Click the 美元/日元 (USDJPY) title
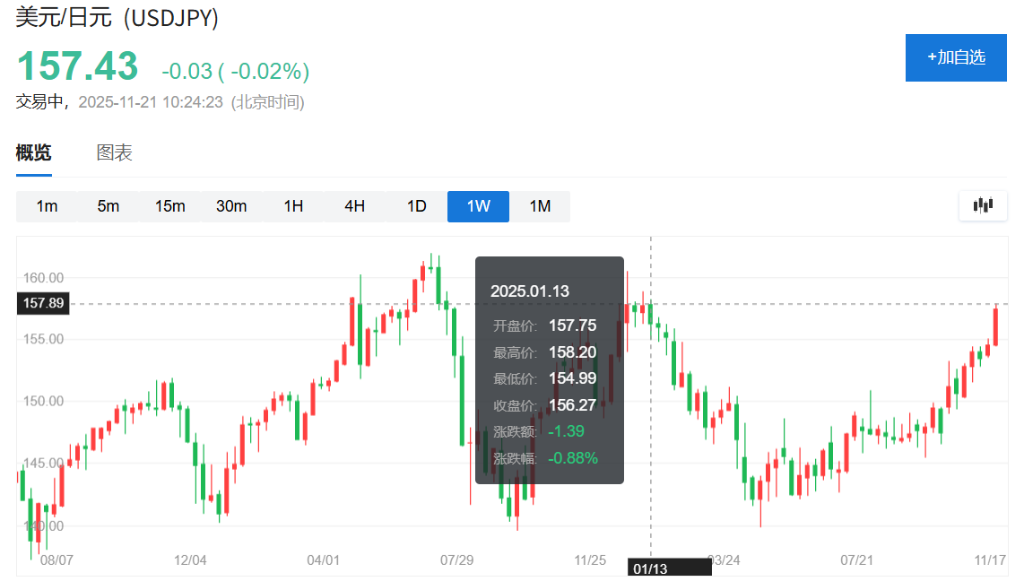Screen dimensions: 1024x586 [x=117, y=17]
